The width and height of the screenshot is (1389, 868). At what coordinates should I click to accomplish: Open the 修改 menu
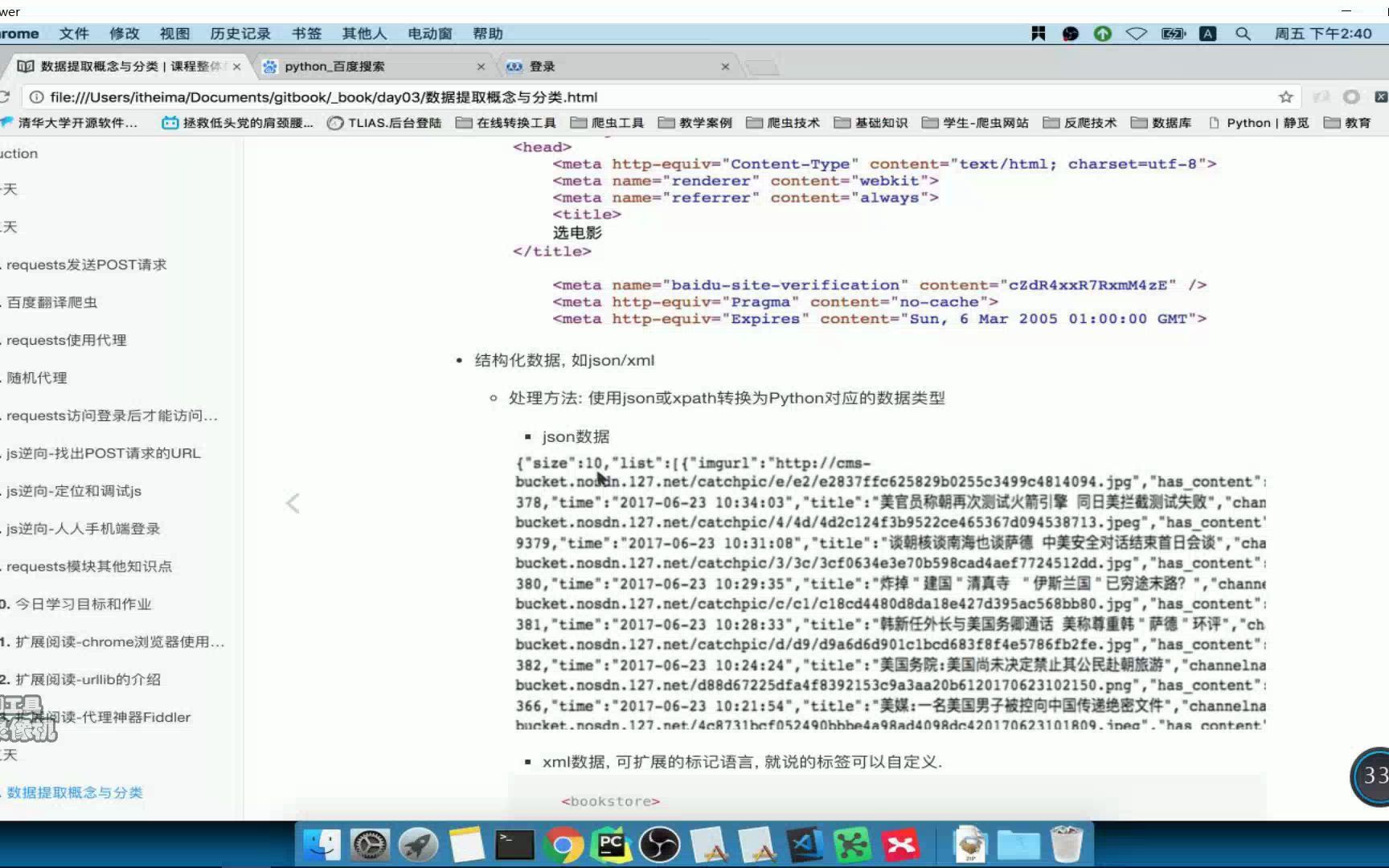point(125,34)
